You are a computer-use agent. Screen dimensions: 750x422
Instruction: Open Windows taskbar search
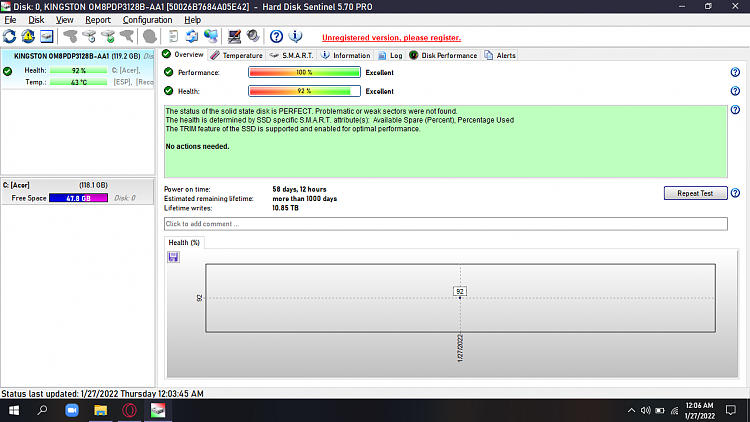click(43, 411)
